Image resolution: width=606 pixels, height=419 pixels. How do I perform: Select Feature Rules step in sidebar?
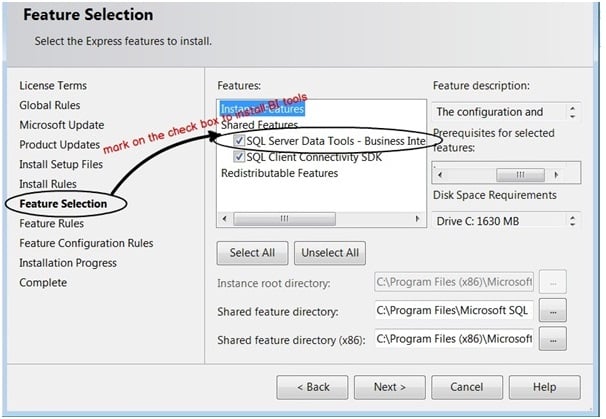coord(51,223)
